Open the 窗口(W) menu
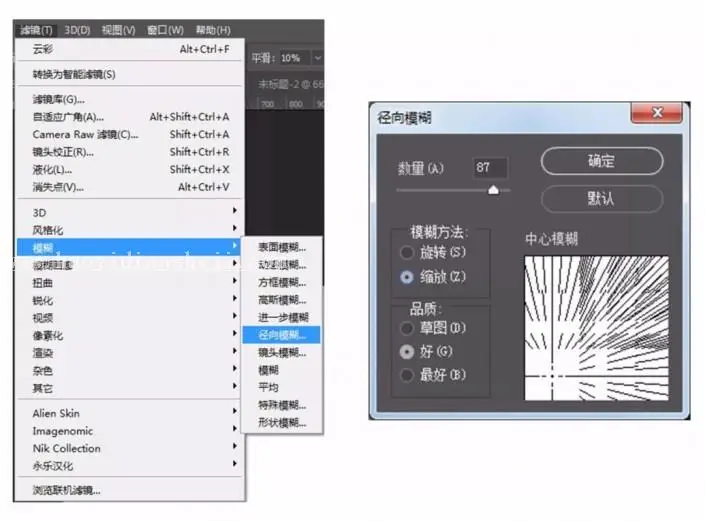 coord(165,30)
